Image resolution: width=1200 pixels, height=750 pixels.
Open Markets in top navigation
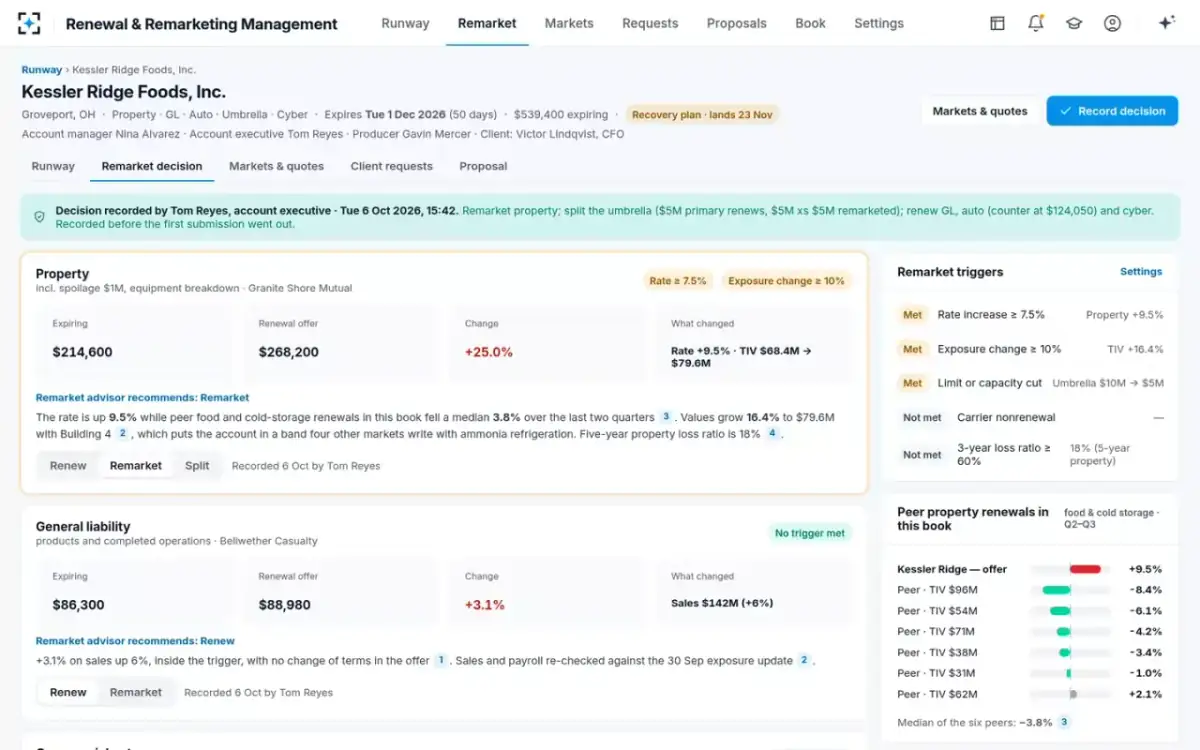[569, 23]
